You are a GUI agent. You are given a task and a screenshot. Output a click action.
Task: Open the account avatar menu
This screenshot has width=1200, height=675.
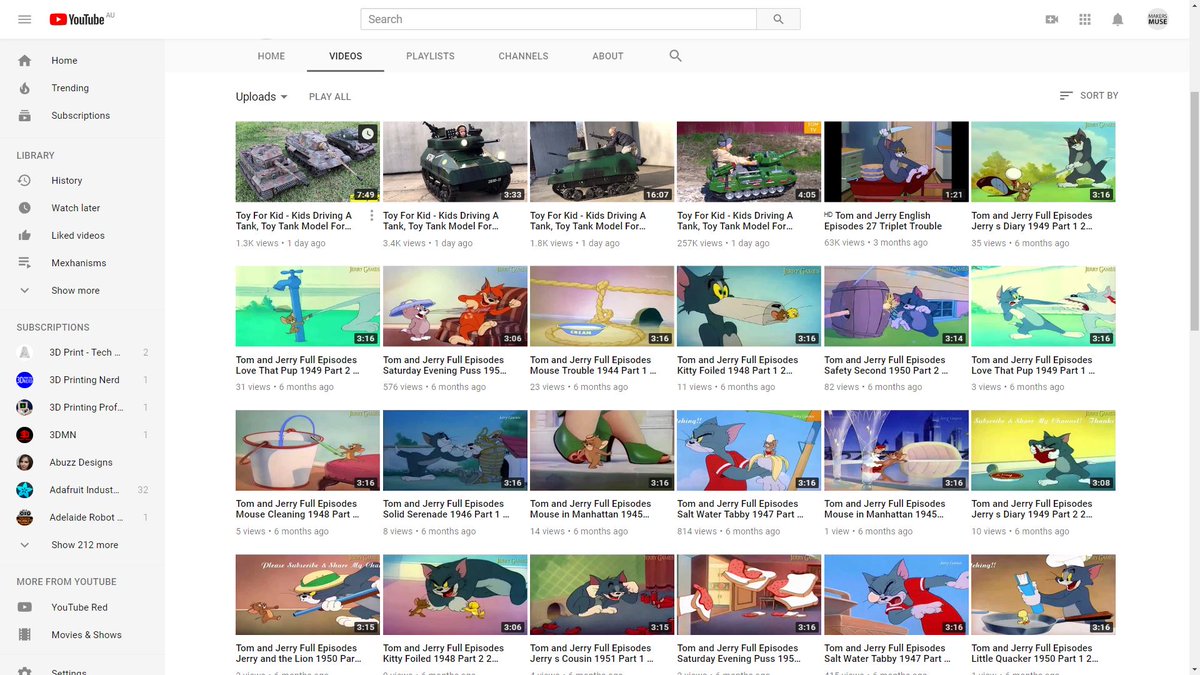[1157, 19]
